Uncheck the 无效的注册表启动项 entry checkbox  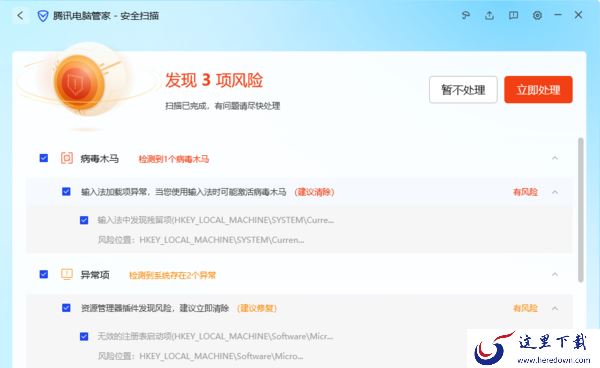click(84, 336)
